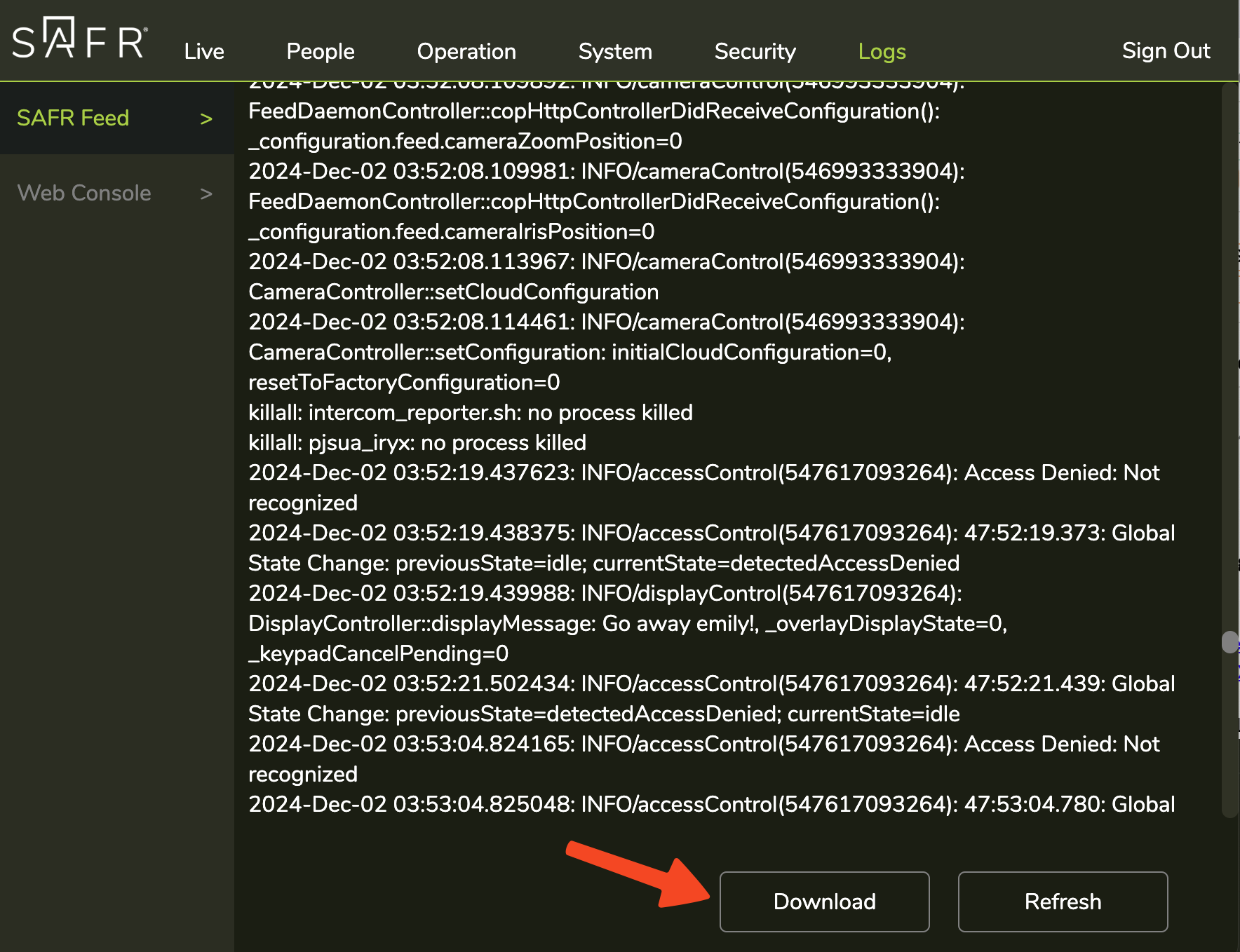Click the 'resetToFactoryConfiguration=0' log line

point(404,382)
